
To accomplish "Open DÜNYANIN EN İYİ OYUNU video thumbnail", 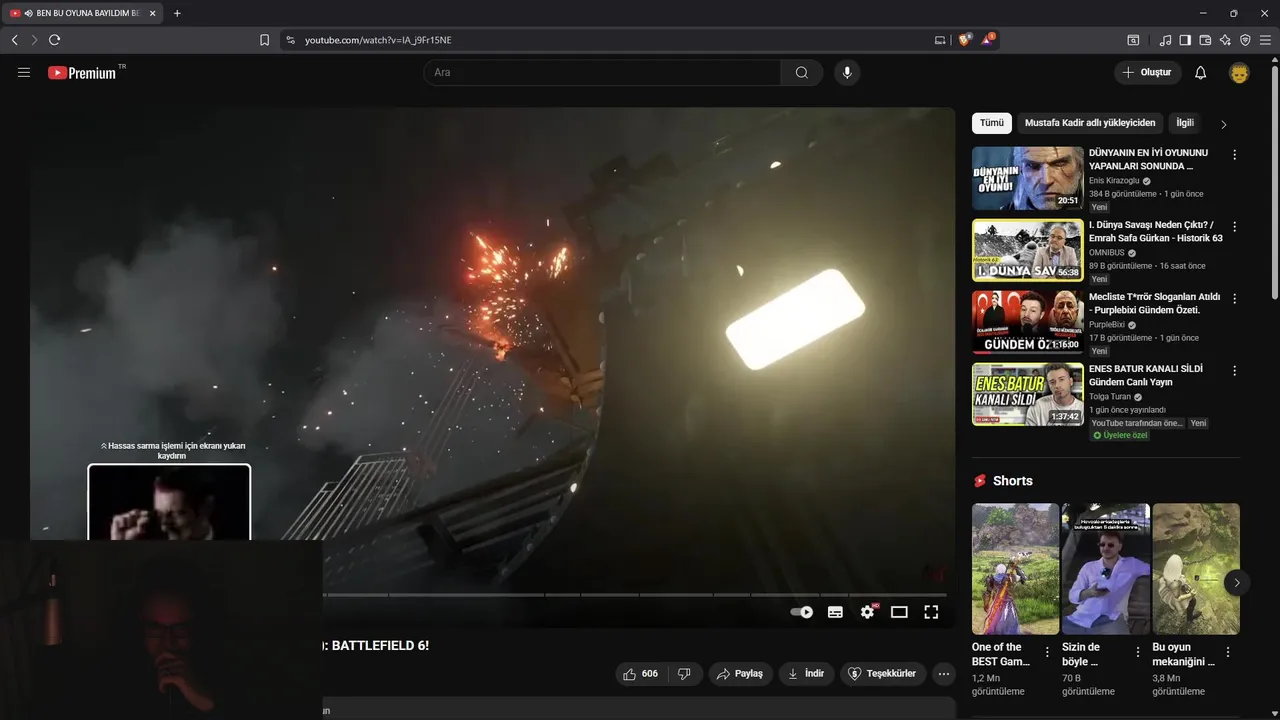I will click(1028, 178).
